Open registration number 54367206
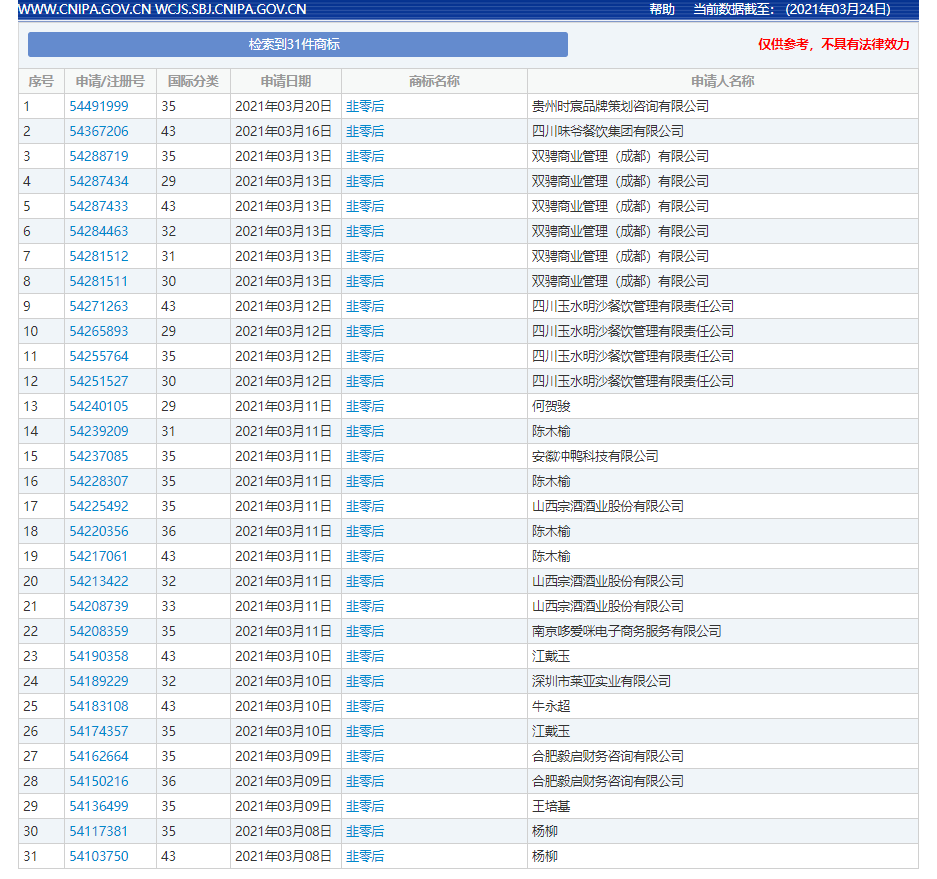This screenshot has width=937, height=879. (x=99, y=131)
